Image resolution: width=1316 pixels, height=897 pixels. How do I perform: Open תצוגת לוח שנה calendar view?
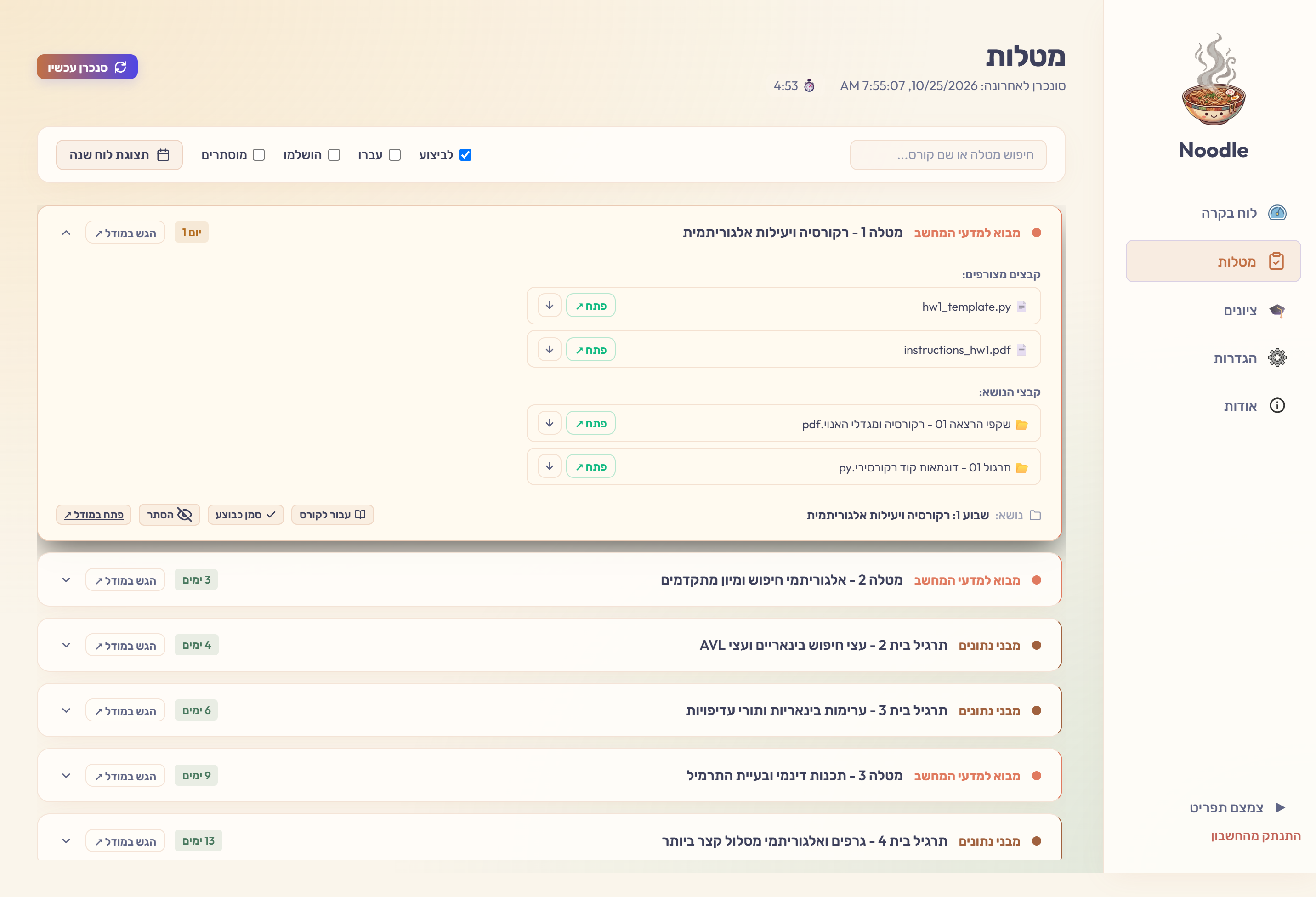pos(119,154)
